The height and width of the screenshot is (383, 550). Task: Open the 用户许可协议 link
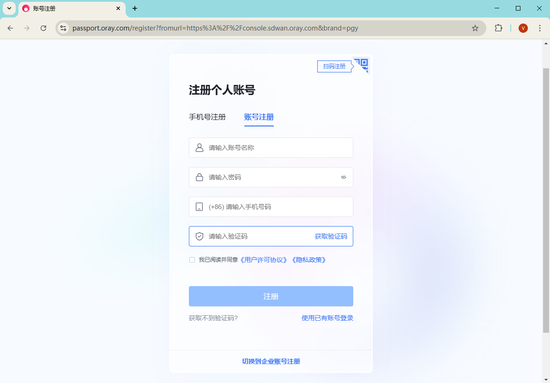tap(264, 260)
